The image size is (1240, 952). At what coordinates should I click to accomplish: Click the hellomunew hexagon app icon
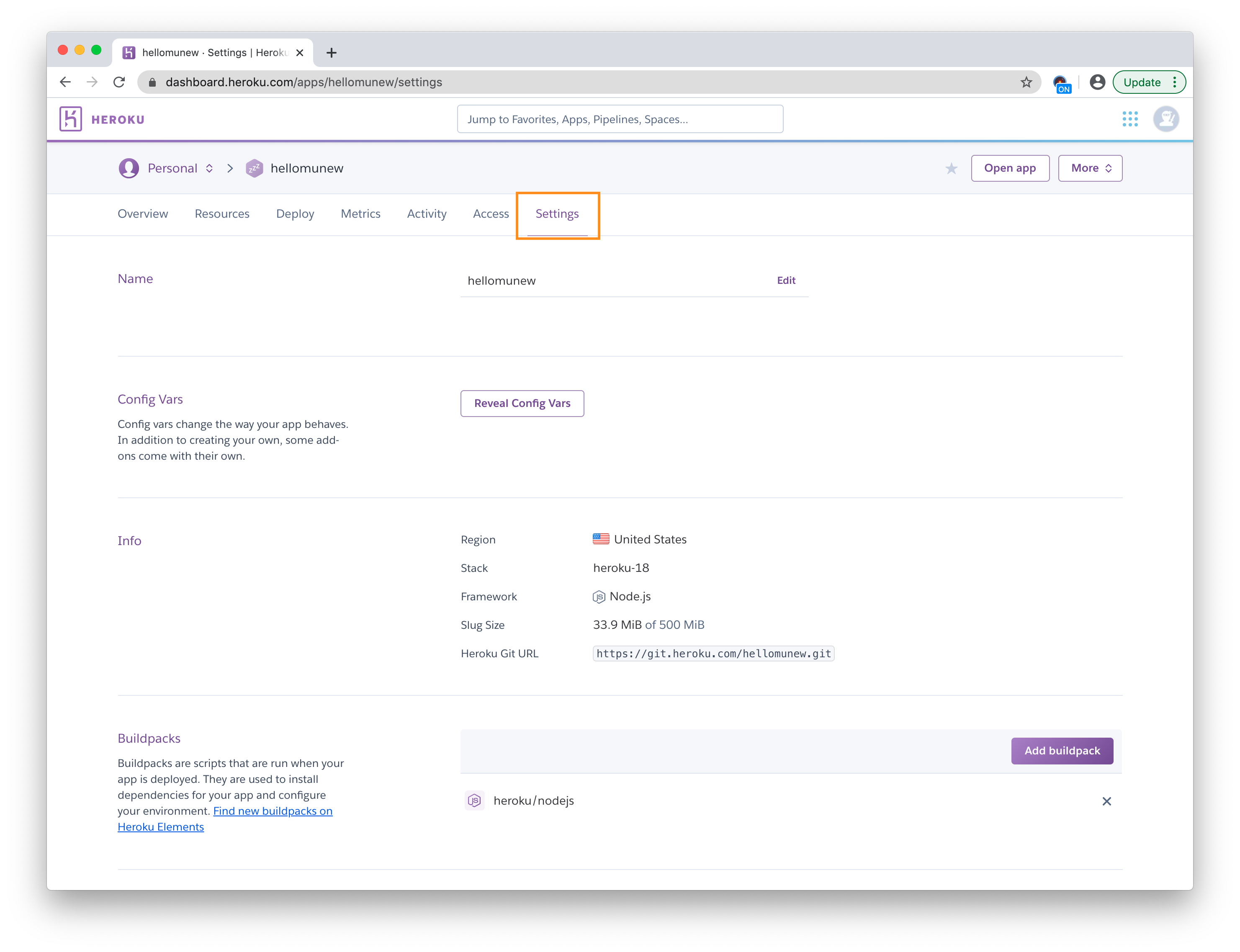coord(255,168)
